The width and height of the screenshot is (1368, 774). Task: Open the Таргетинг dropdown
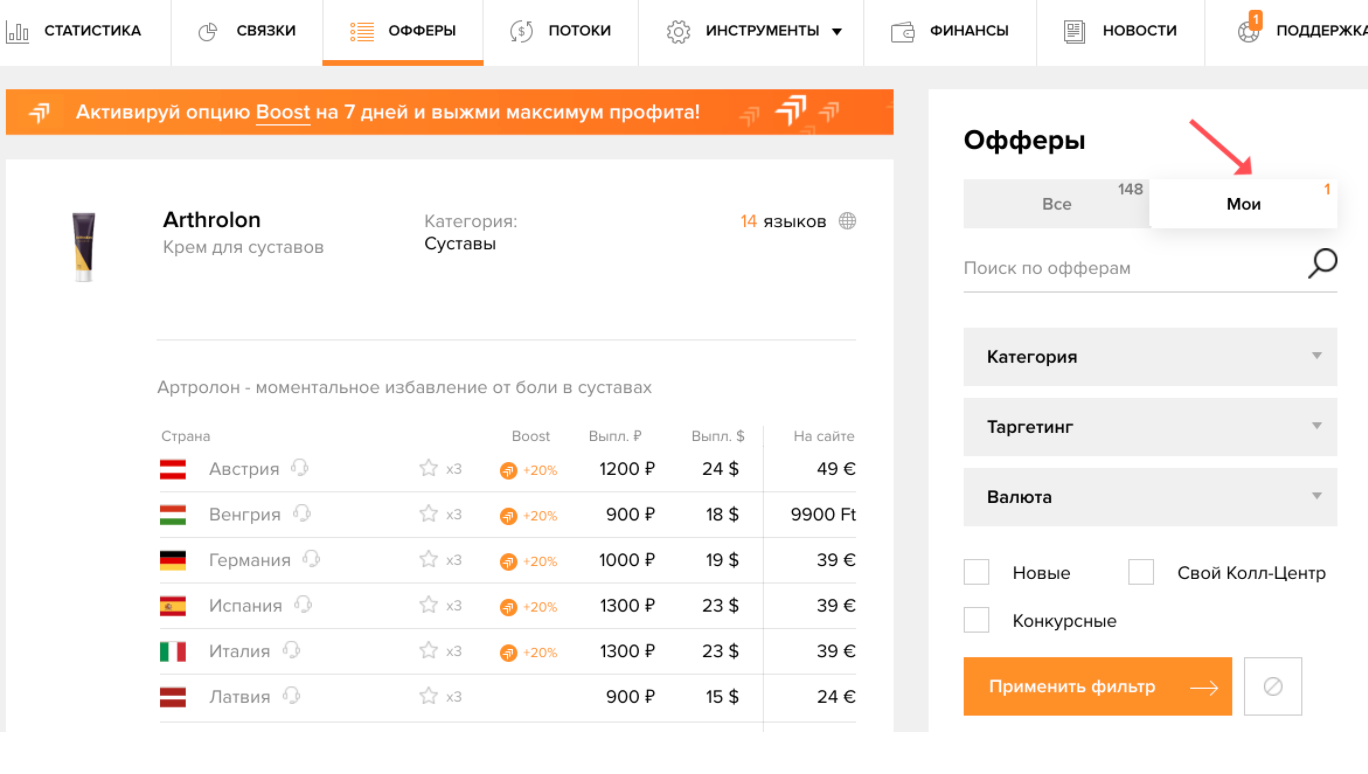coord(1149,427)
